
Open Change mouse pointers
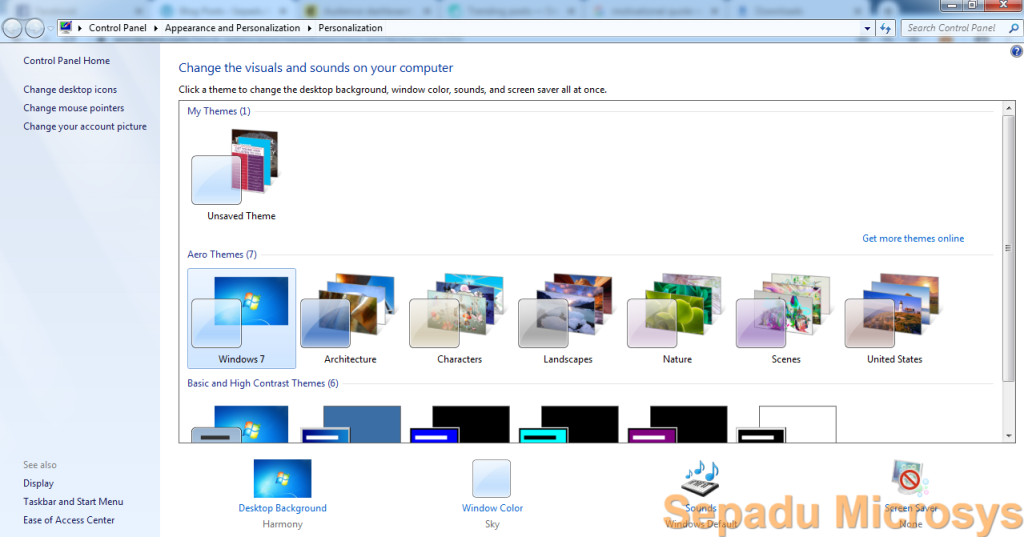point(74,108)
